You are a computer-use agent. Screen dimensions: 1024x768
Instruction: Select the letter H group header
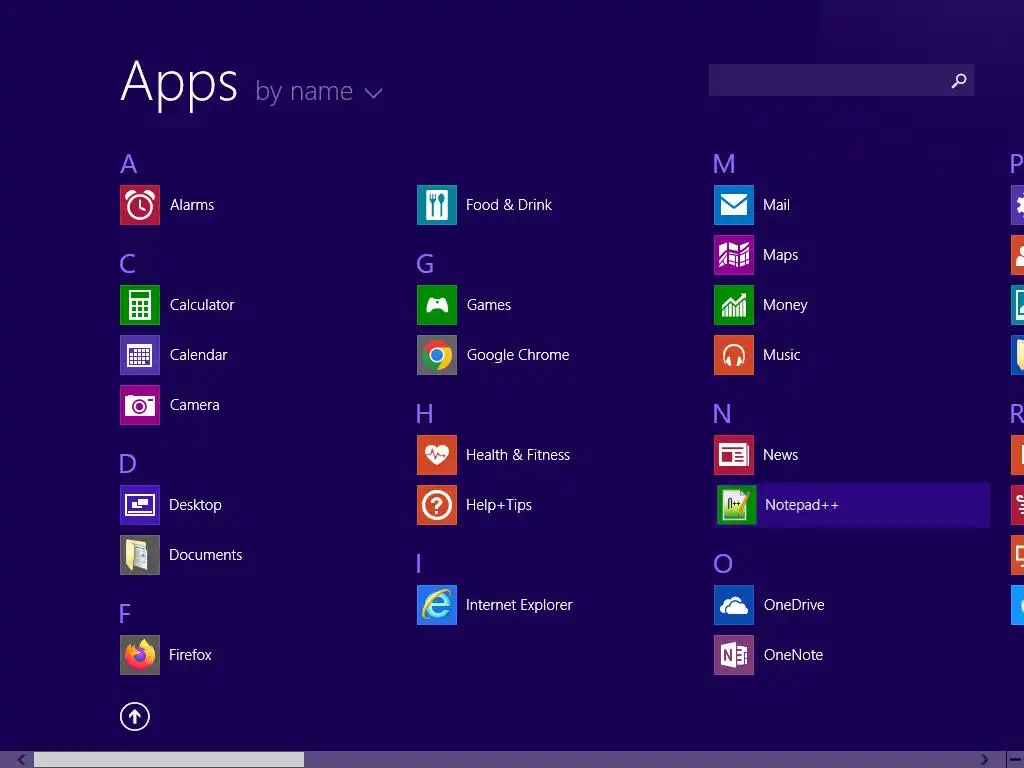coord(424,413)
